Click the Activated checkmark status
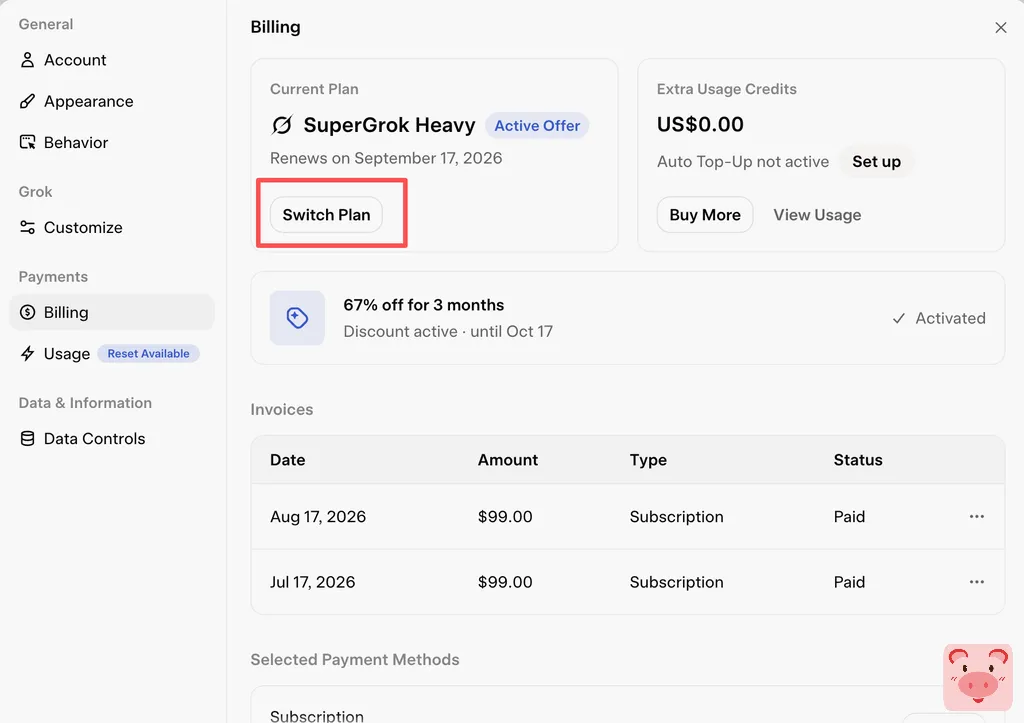 938,318
